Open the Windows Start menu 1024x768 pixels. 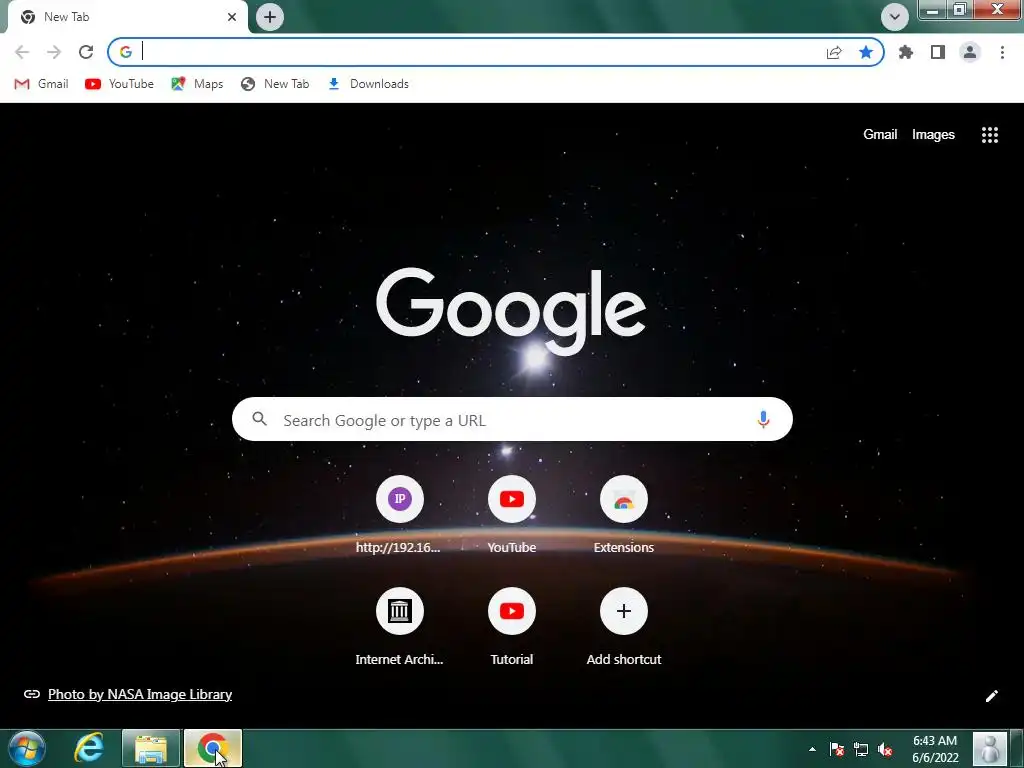(x=27, y=748)
